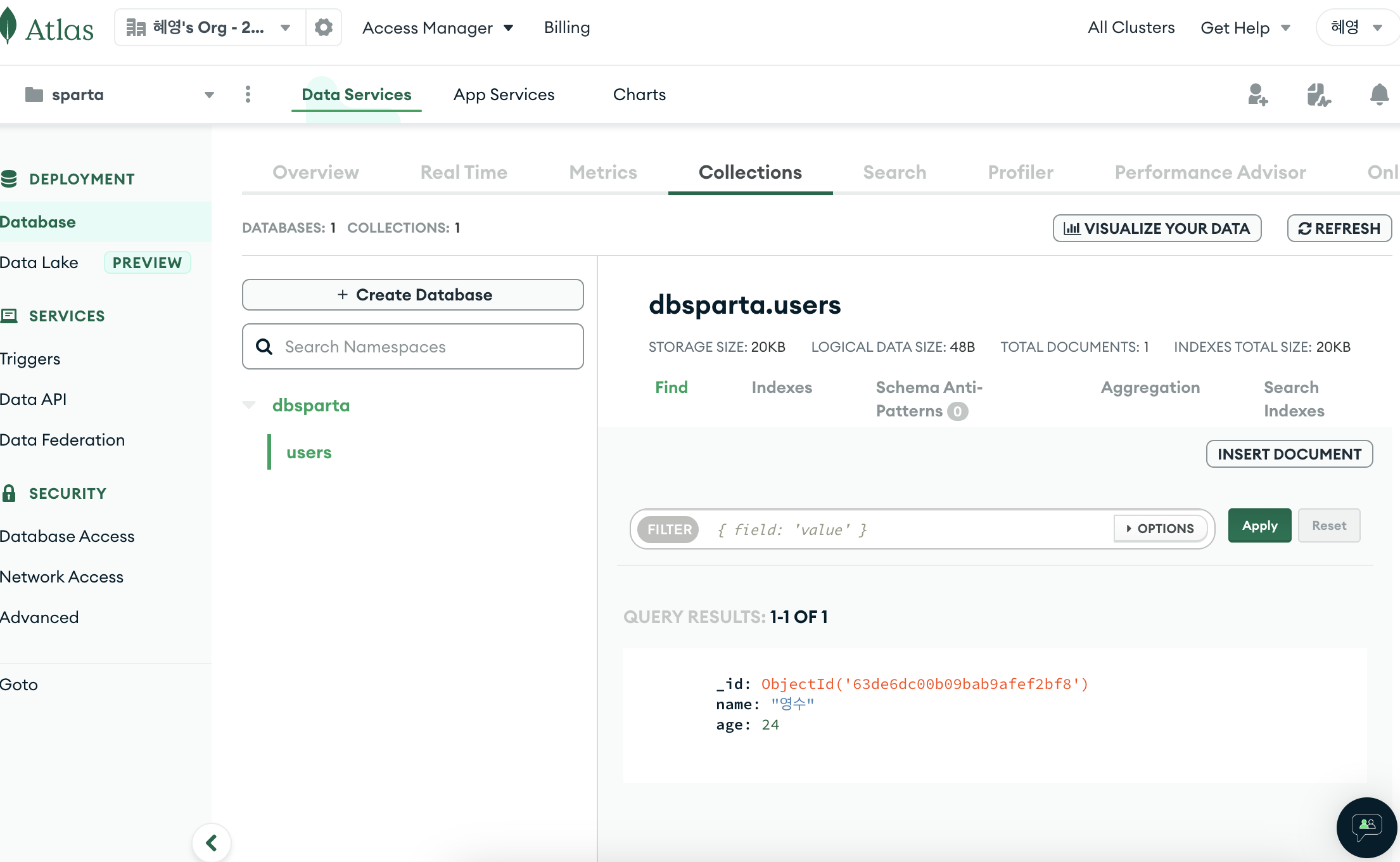
Task: Switch to the Charts tab
Action: tap(639, 94)
